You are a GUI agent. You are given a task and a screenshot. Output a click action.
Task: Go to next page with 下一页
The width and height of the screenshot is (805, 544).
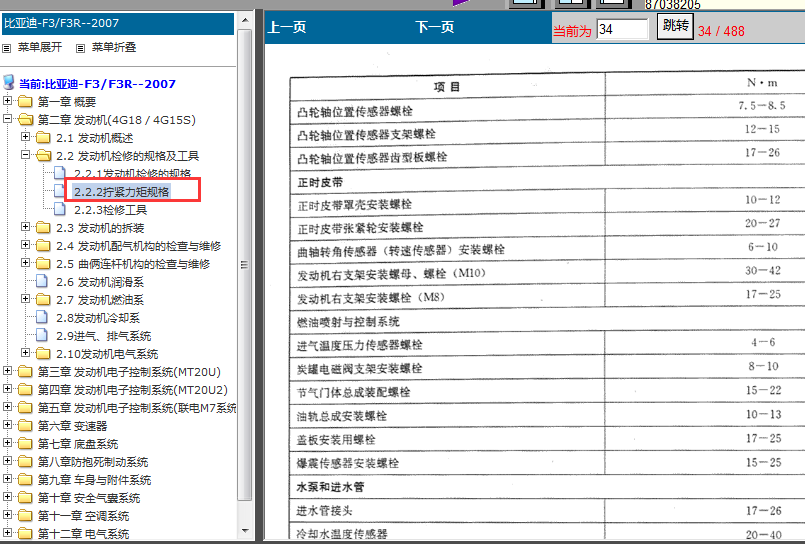click(435, 27)
